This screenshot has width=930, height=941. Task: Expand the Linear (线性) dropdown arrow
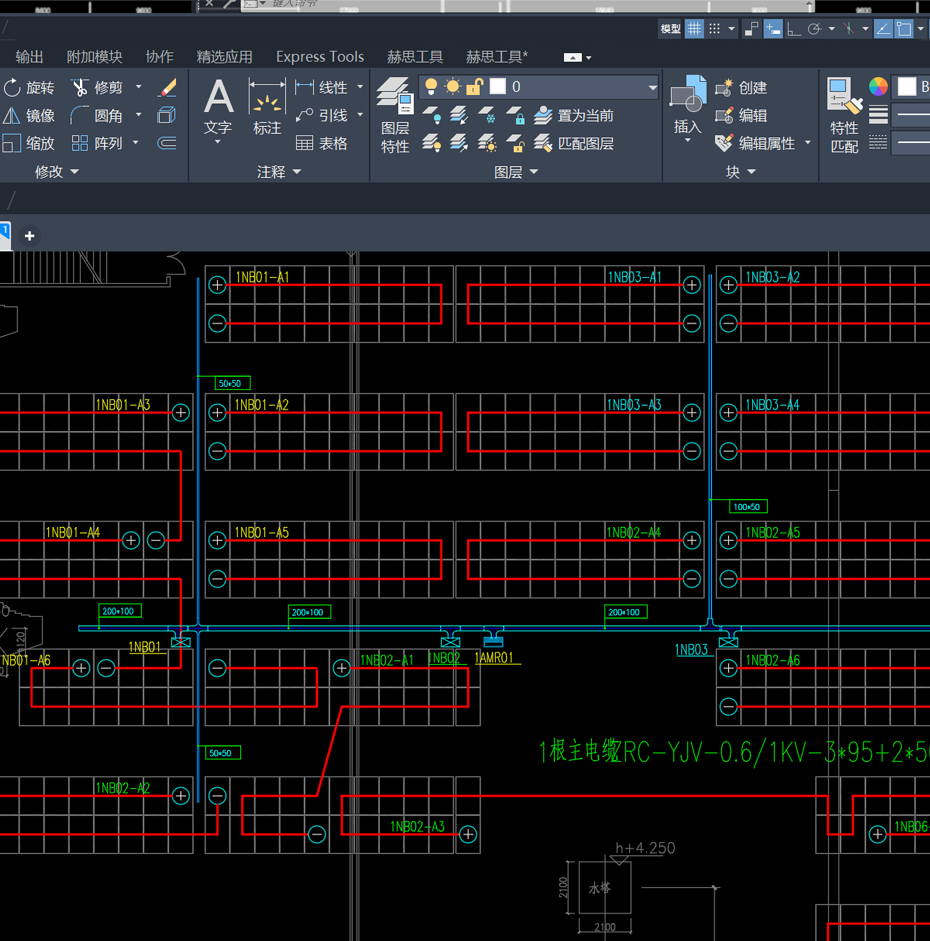tap(360, 87)
